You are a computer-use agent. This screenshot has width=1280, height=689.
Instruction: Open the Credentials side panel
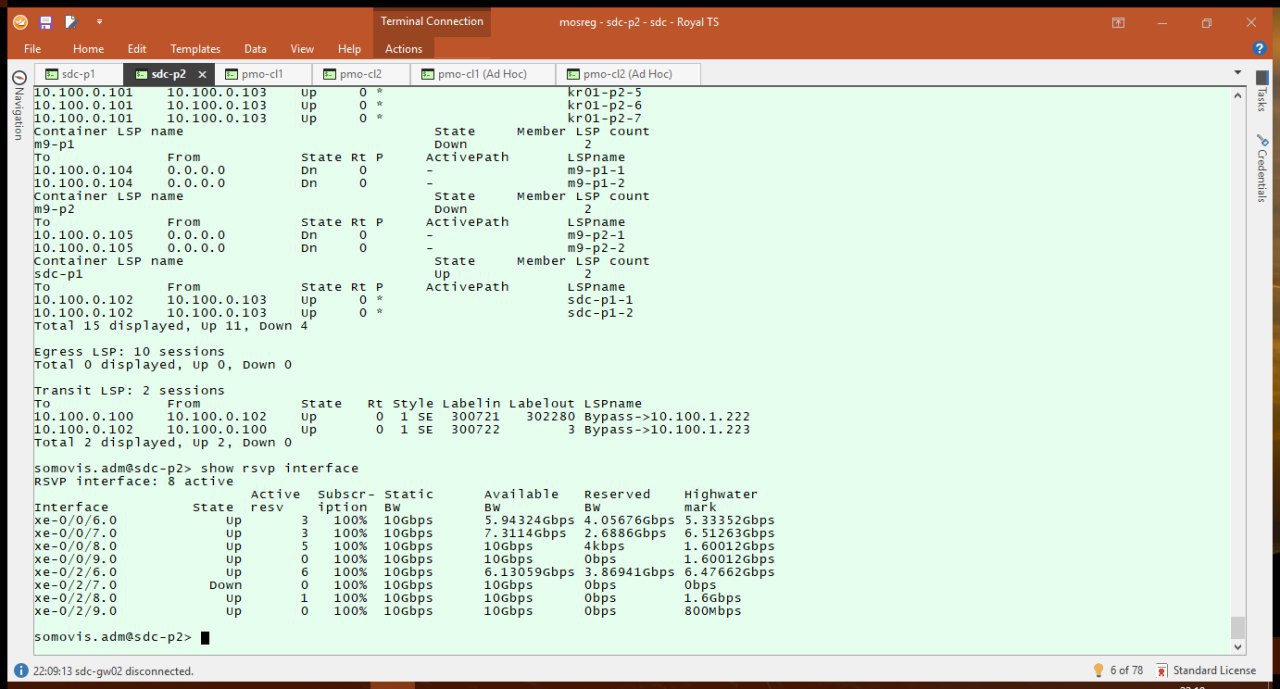[x=1262, y=170]
